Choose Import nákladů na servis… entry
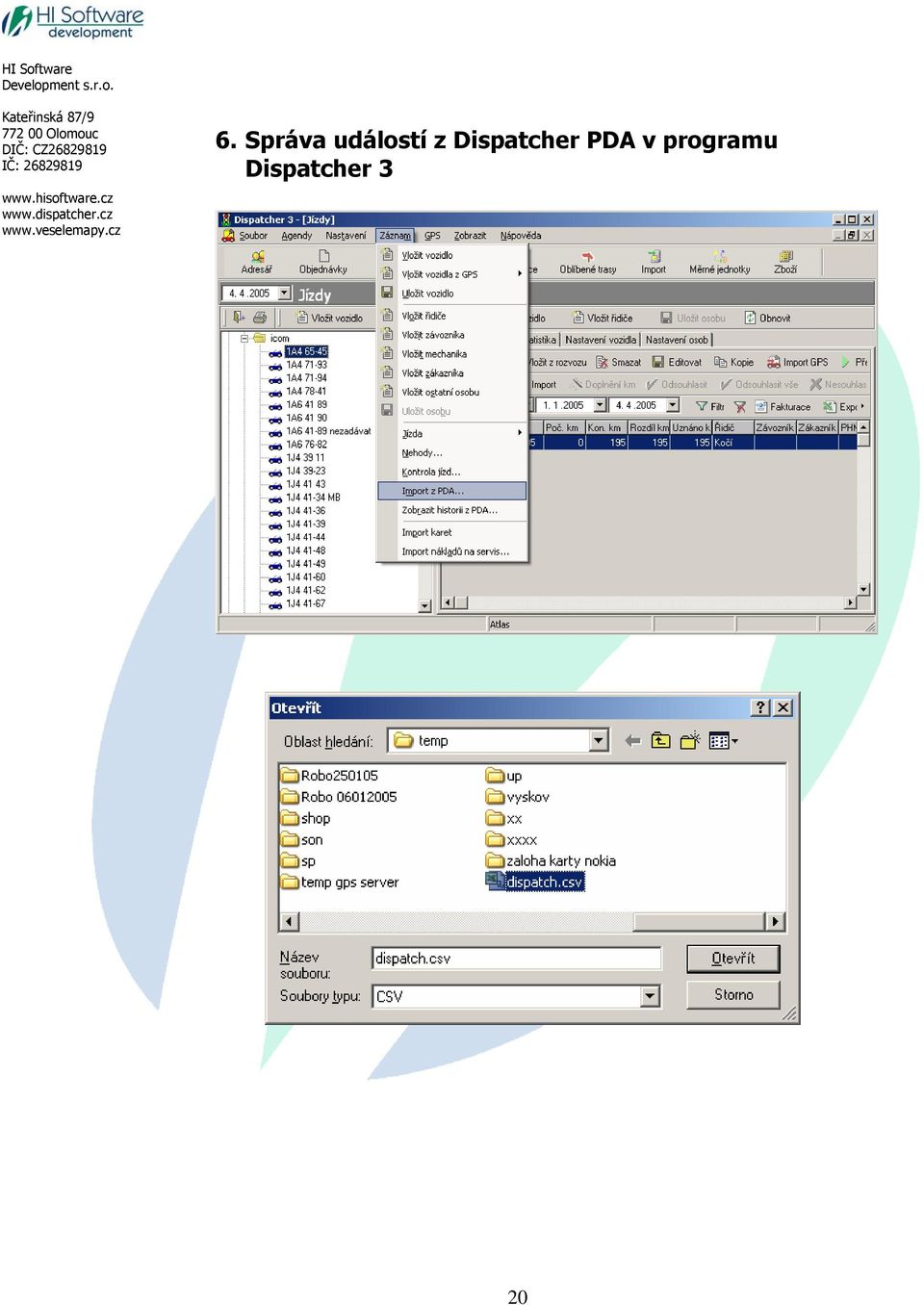 pos(452,551)
